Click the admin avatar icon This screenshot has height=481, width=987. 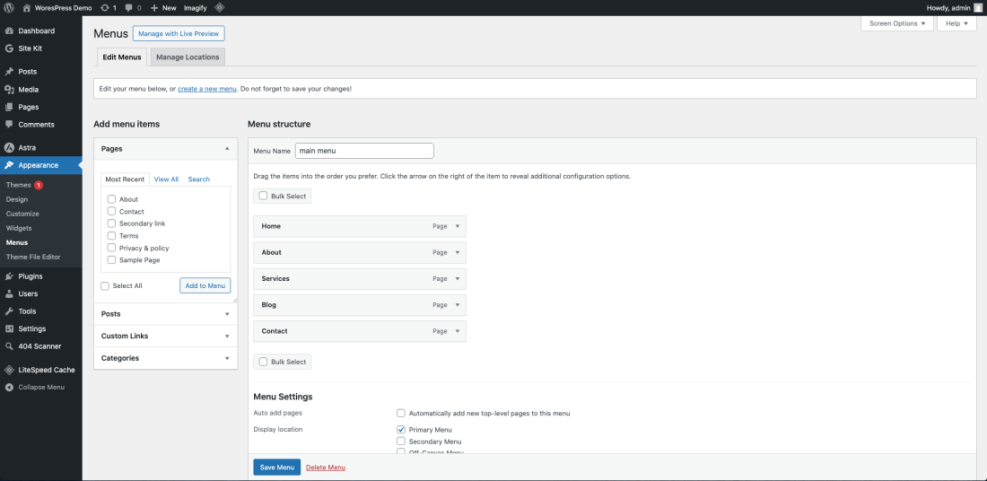click(x=978, y=8)
